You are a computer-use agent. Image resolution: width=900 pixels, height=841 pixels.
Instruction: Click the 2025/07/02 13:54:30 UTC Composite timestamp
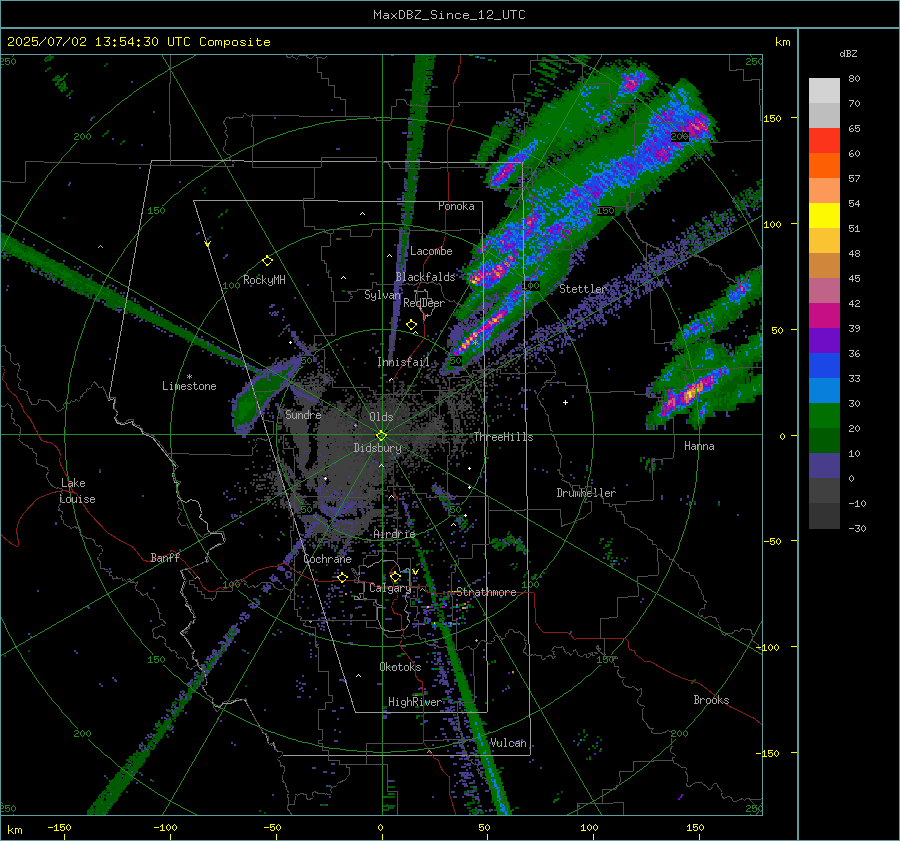[x=138, y=42]
